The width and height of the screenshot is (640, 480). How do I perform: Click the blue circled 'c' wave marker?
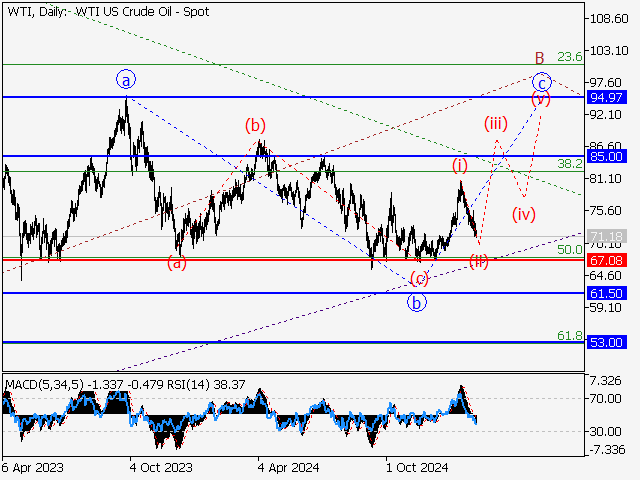[541, 82]
